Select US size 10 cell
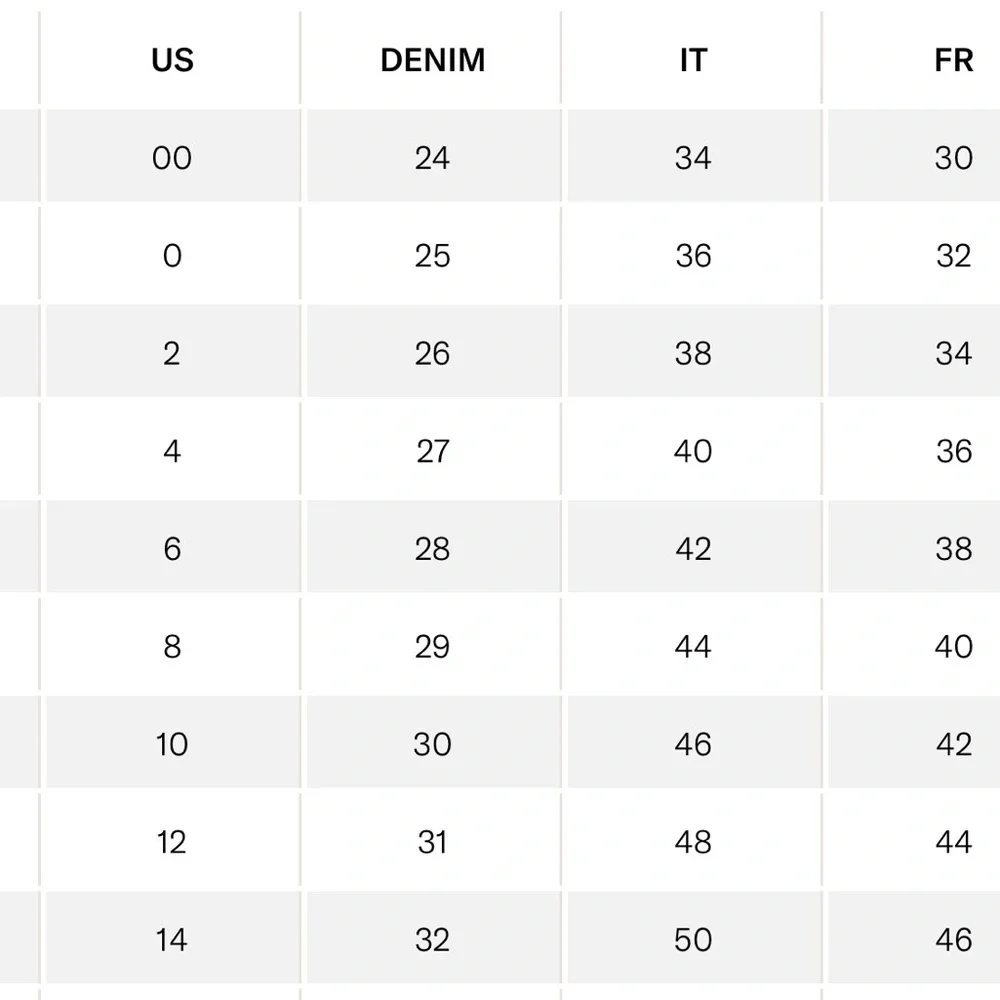 click(172, 744)
